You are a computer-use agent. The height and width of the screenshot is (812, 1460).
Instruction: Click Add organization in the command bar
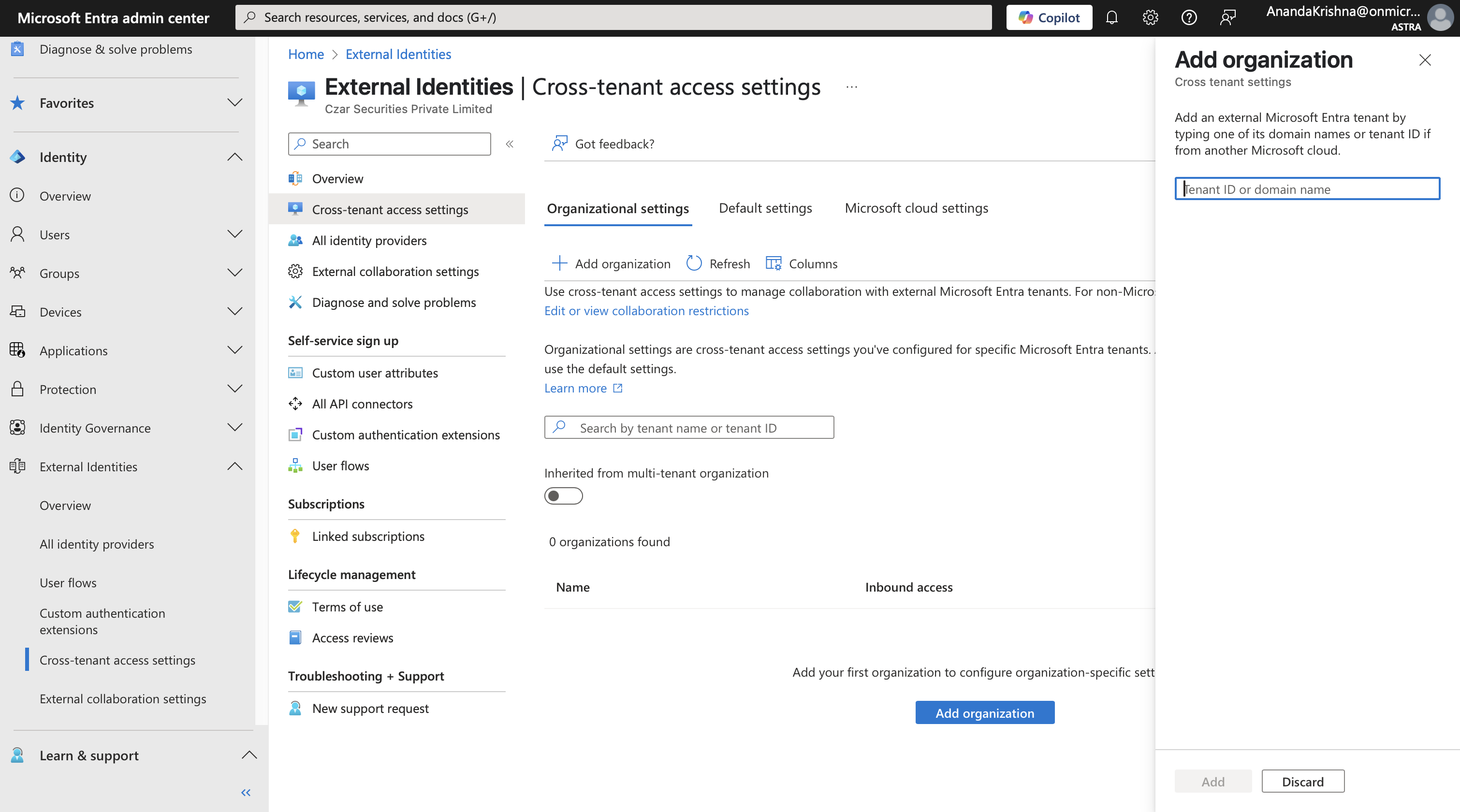611,263
